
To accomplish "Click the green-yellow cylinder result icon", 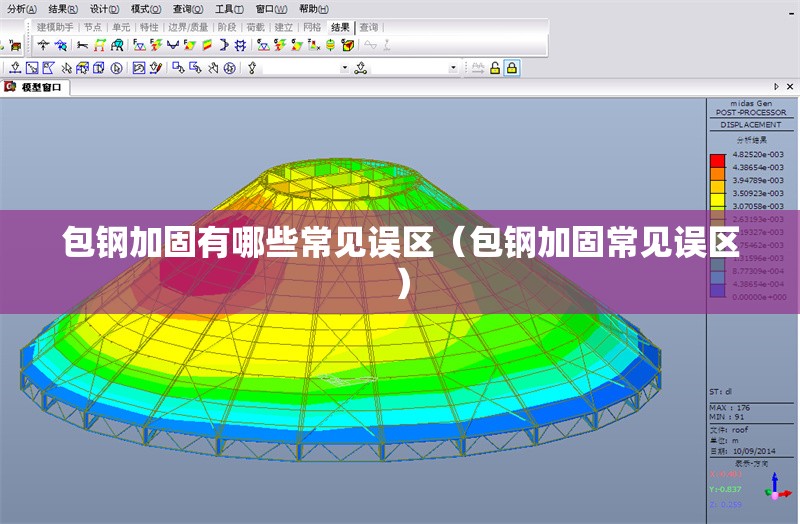I will tap(331, 45).
